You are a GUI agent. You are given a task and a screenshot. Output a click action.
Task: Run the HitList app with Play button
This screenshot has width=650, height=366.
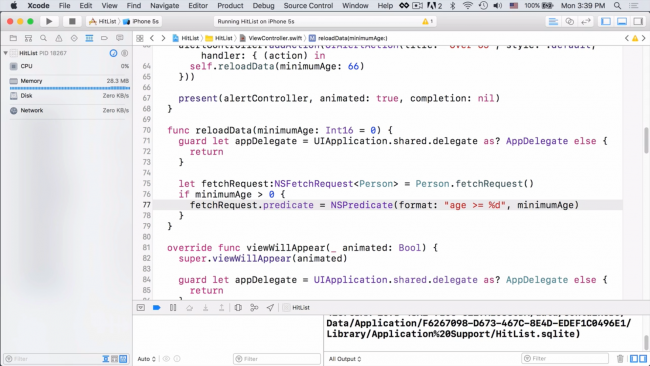(49, 21)
